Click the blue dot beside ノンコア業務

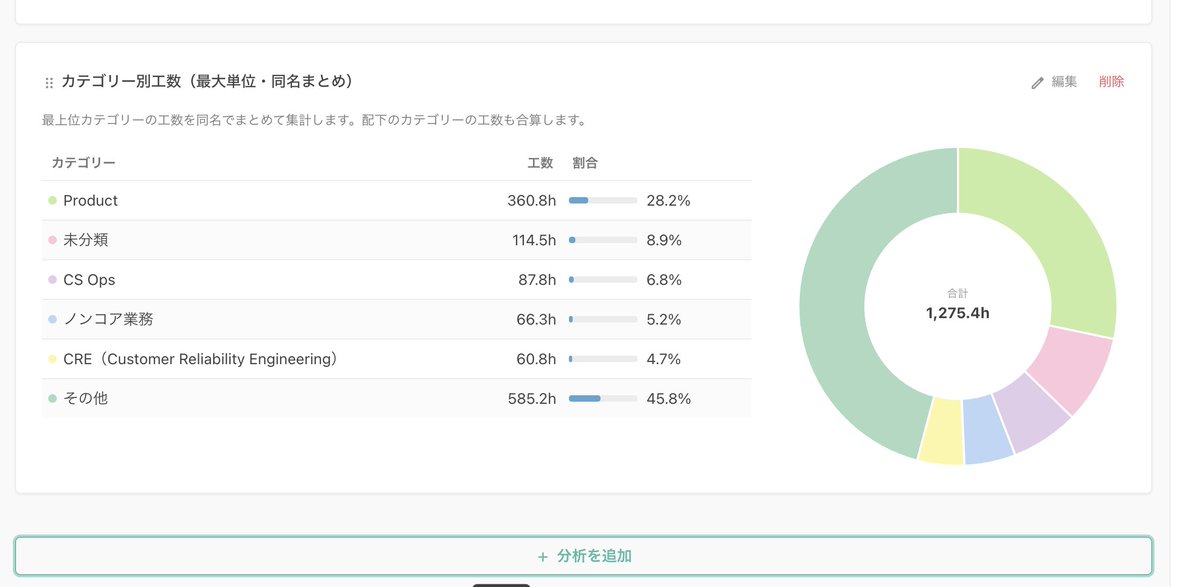tap(52, 319)
